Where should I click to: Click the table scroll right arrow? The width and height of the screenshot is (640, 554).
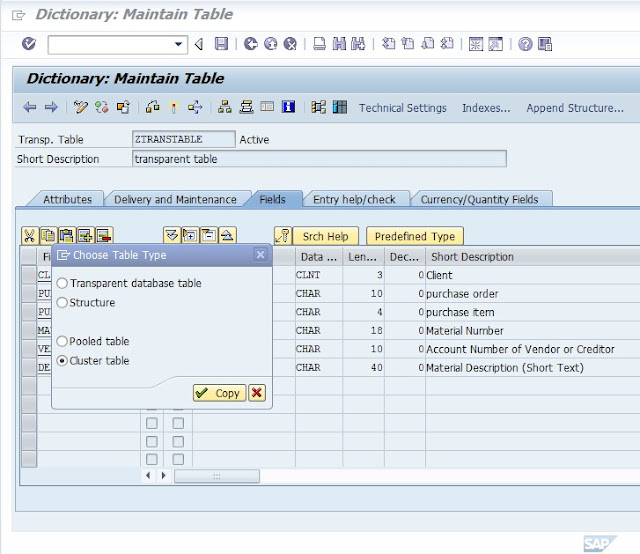click(x=163, y=475)
